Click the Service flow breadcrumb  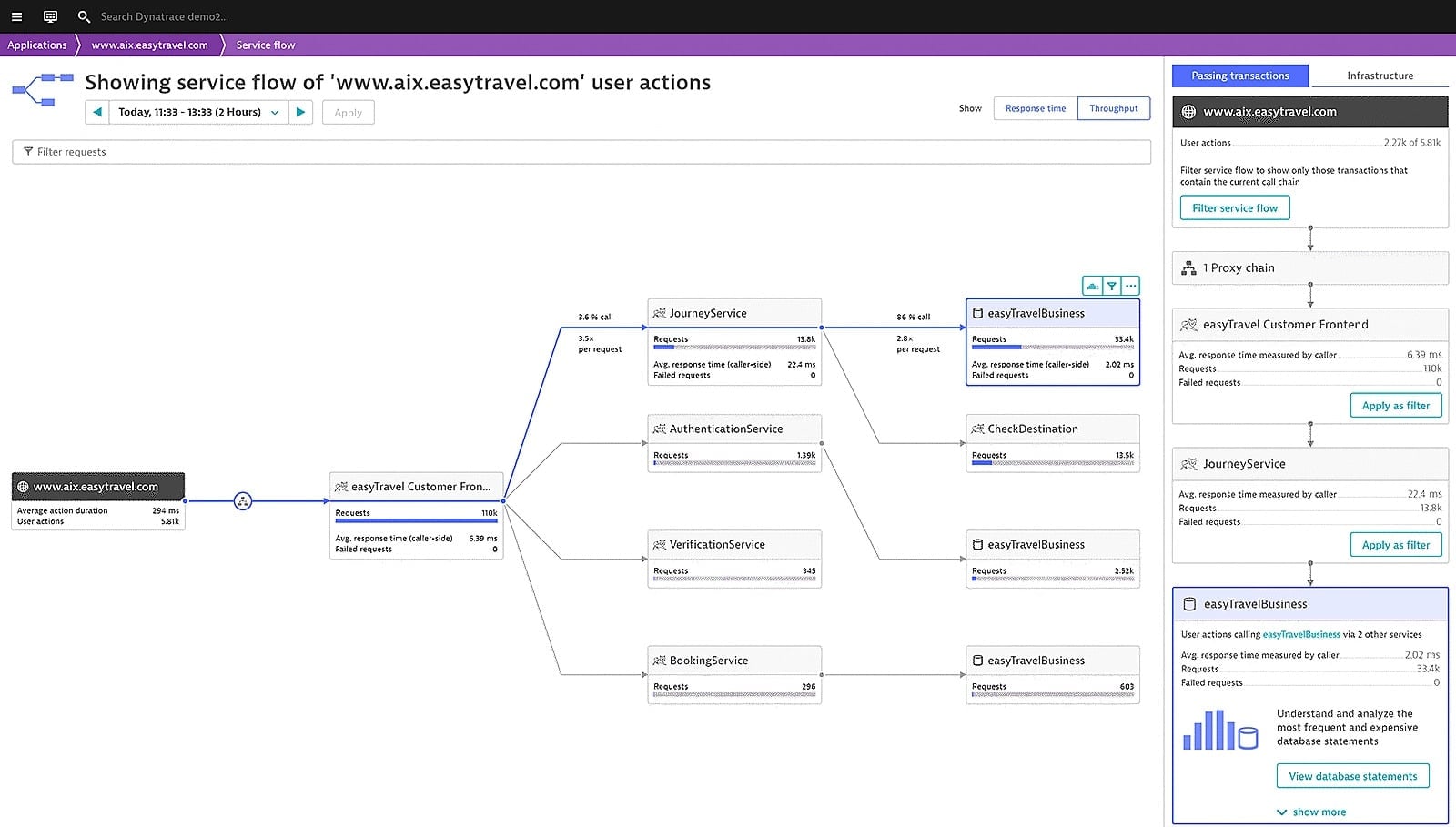click(x=266, y=45)
